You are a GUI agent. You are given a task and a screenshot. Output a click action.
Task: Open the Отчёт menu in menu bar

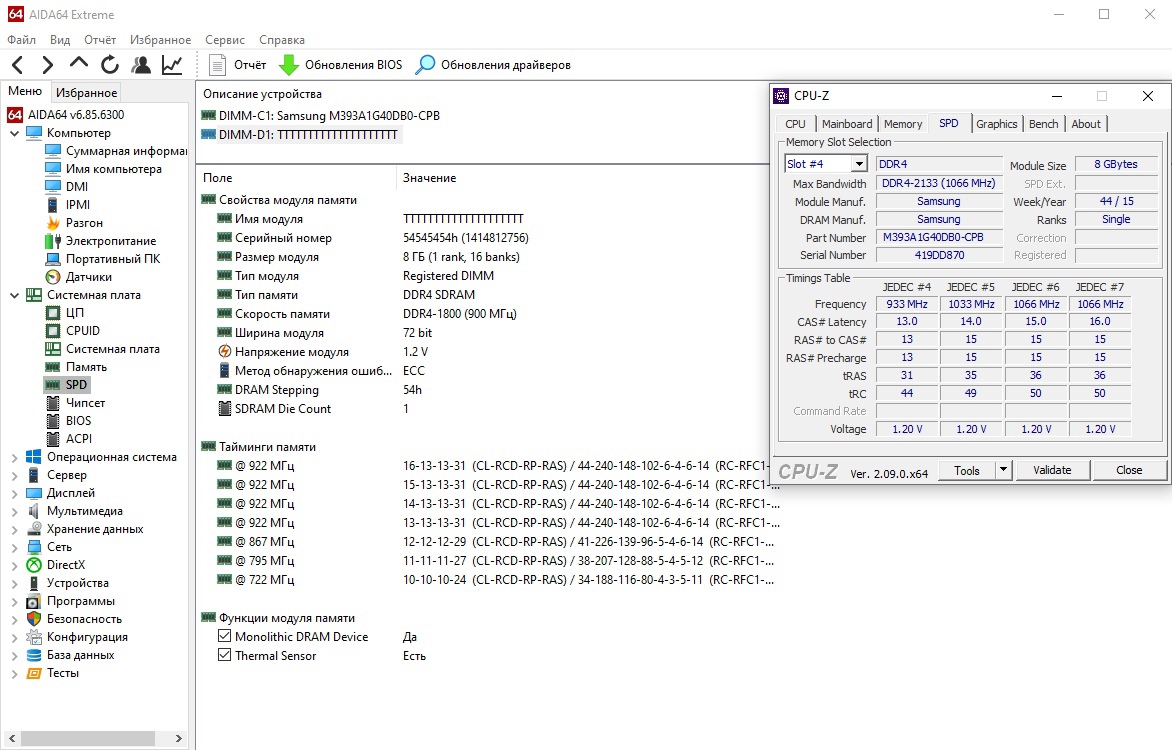point(100,40)
